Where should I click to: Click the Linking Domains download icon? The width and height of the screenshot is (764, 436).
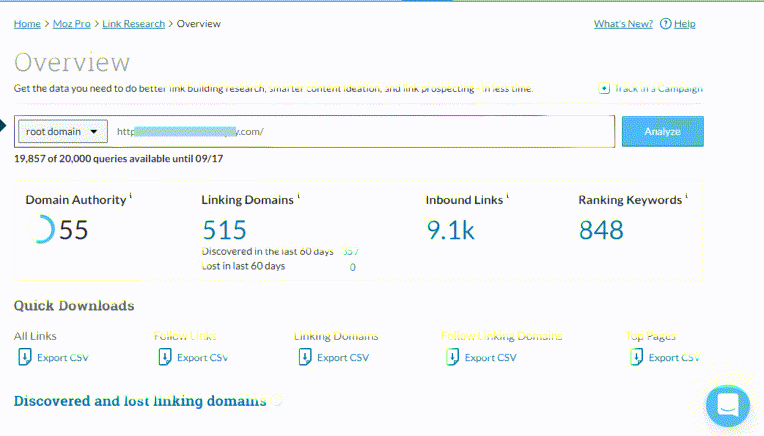click(x=305, y=357)
